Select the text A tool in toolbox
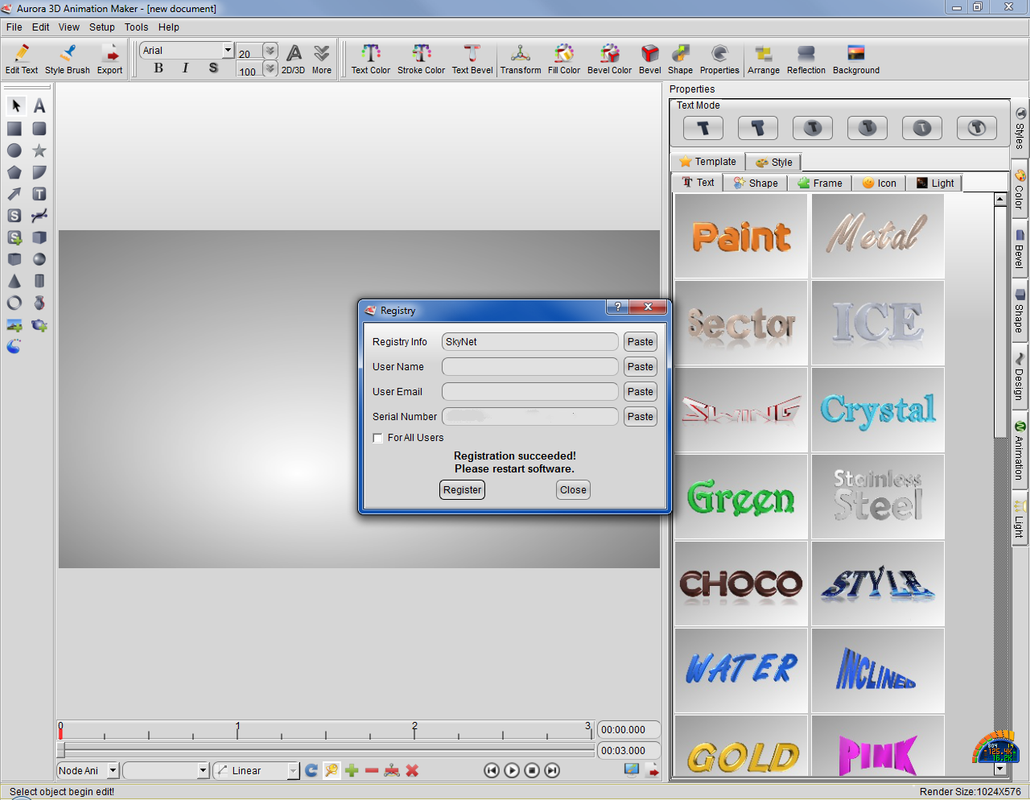Viewport: 1030px width, 800px height. click(39, 106)
